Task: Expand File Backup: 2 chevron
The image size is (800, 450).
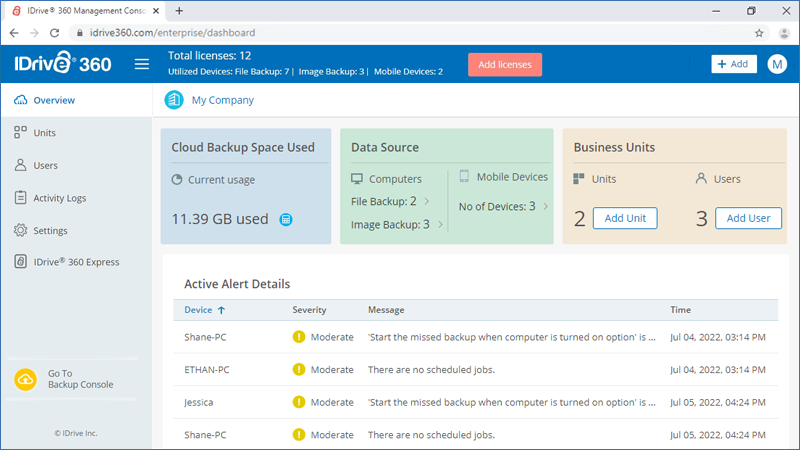Action: [427, 202]
